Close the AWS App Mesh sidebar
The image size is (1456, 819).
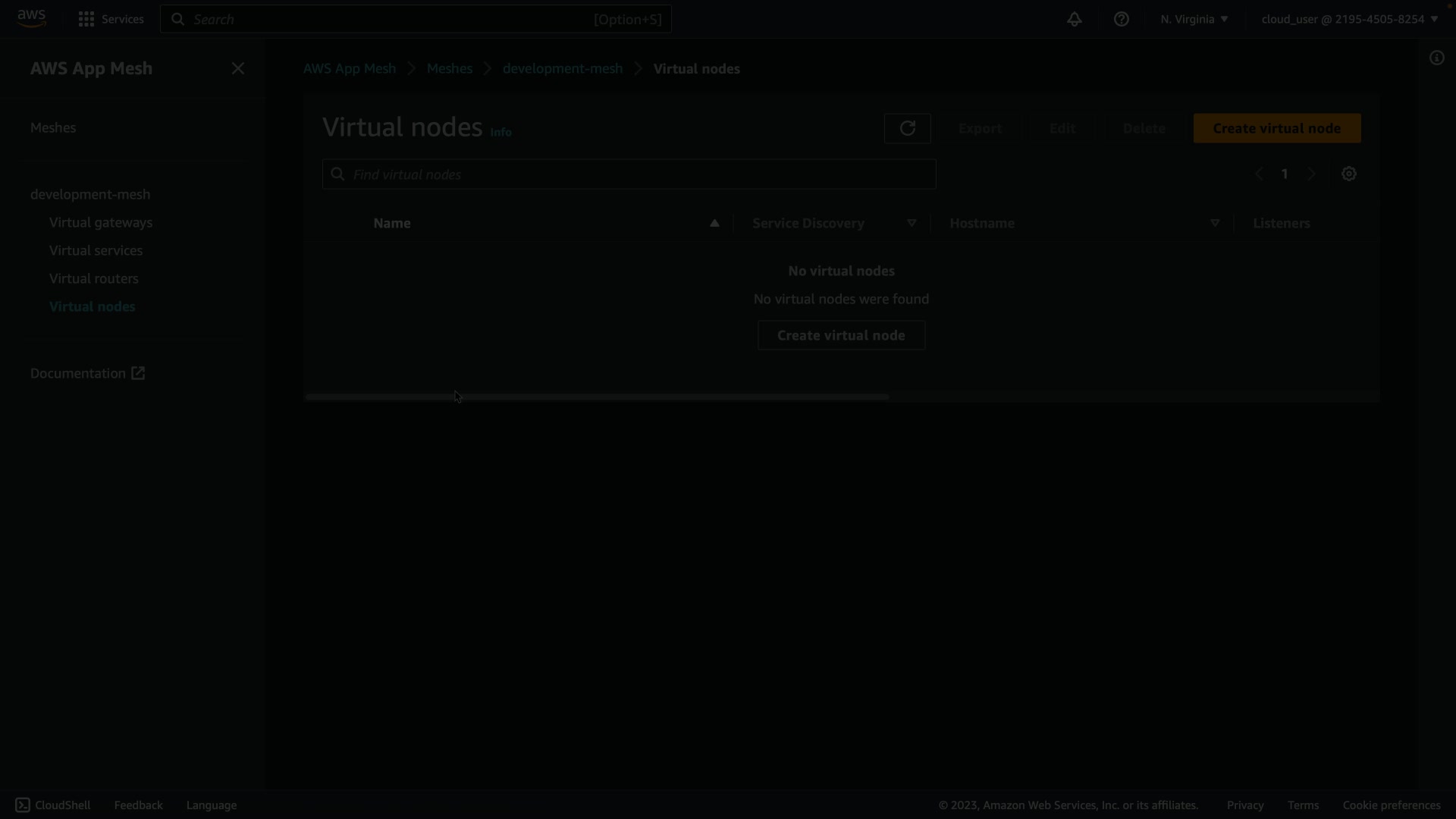point(238,68)
